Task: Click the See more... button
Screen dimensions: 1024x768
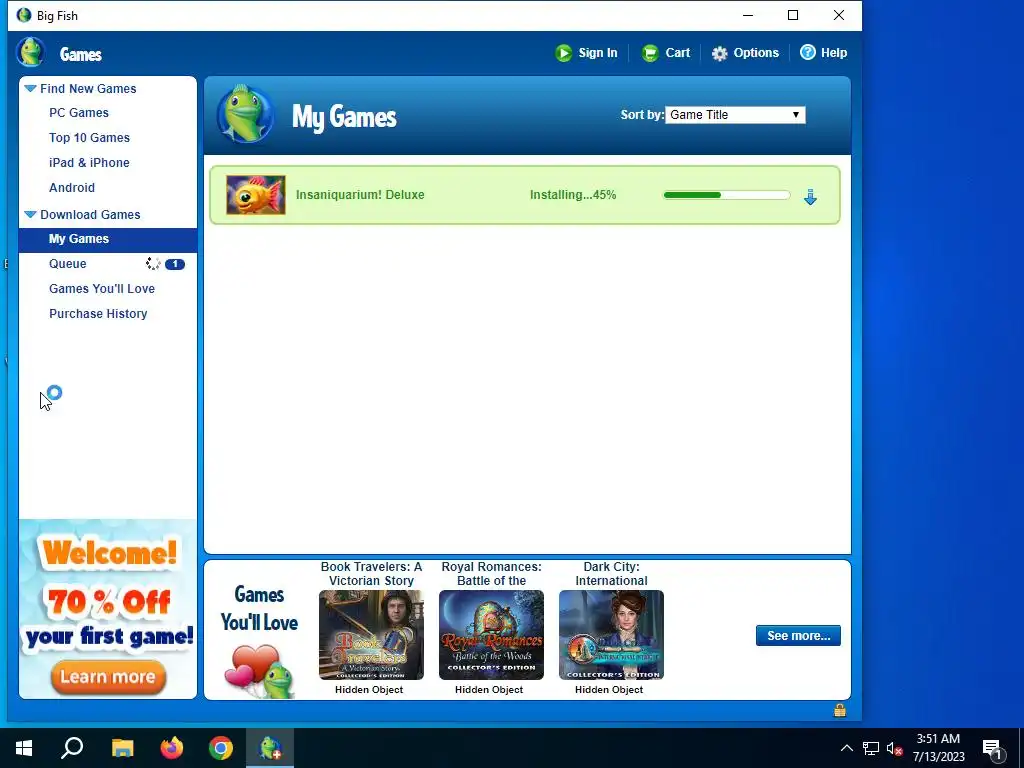Action: coord(798,635)
